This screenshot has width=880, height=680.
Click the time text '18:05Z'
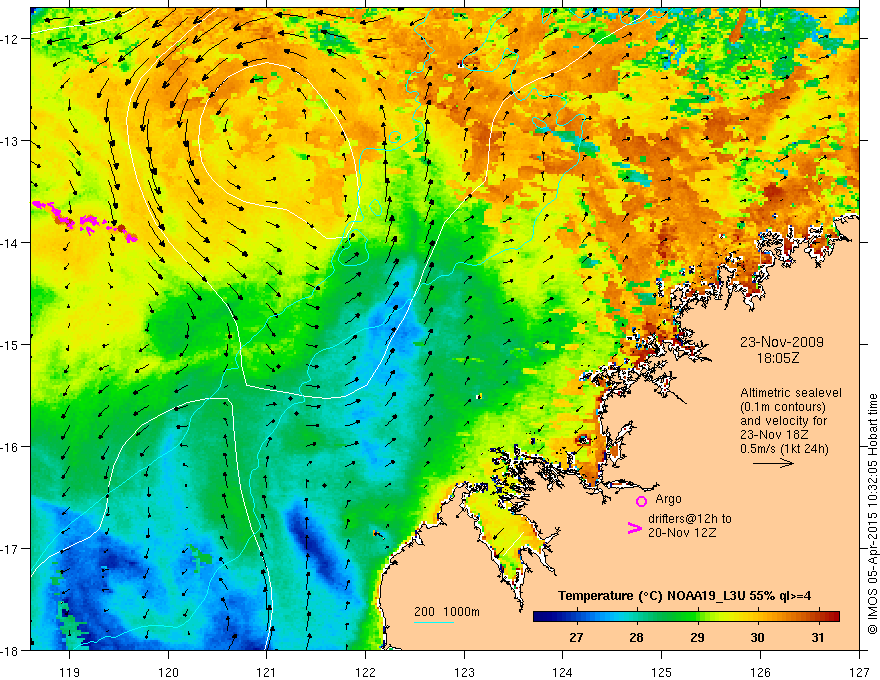pos(777,357)
